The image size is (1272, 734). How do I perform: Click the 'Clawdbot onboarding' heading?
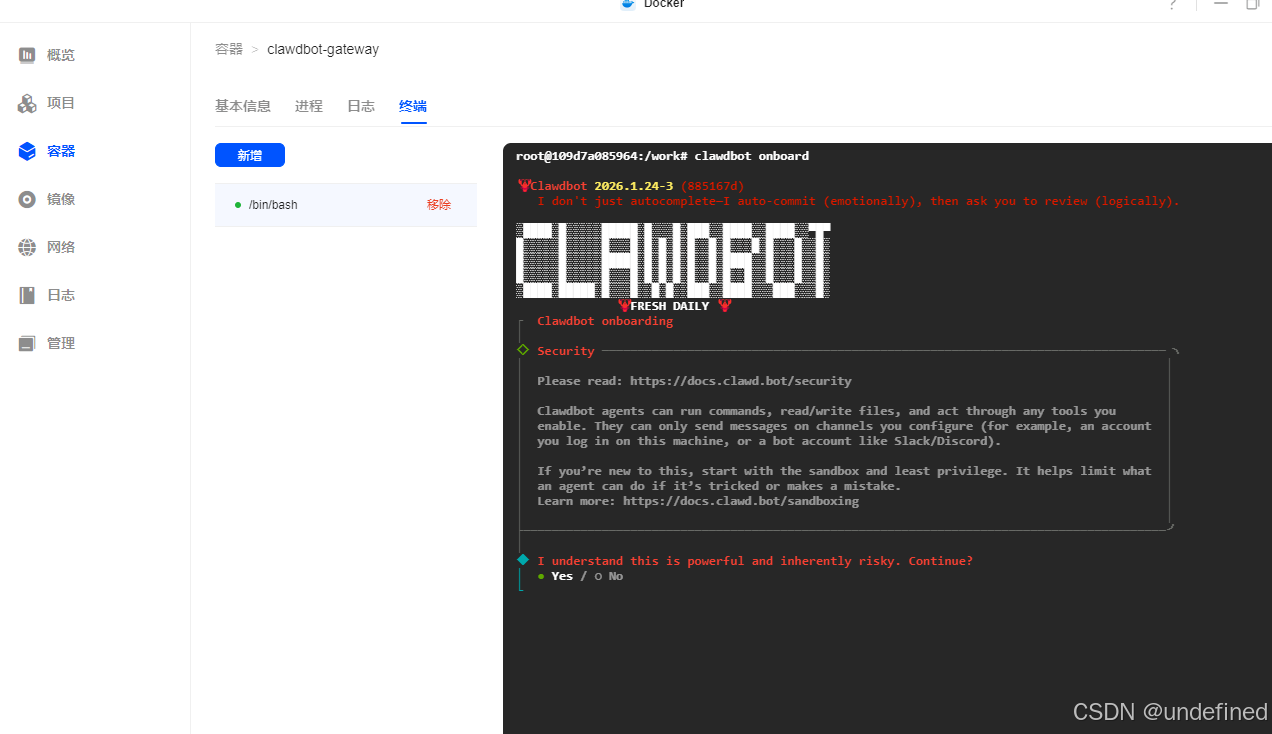(x=605, y=321)
